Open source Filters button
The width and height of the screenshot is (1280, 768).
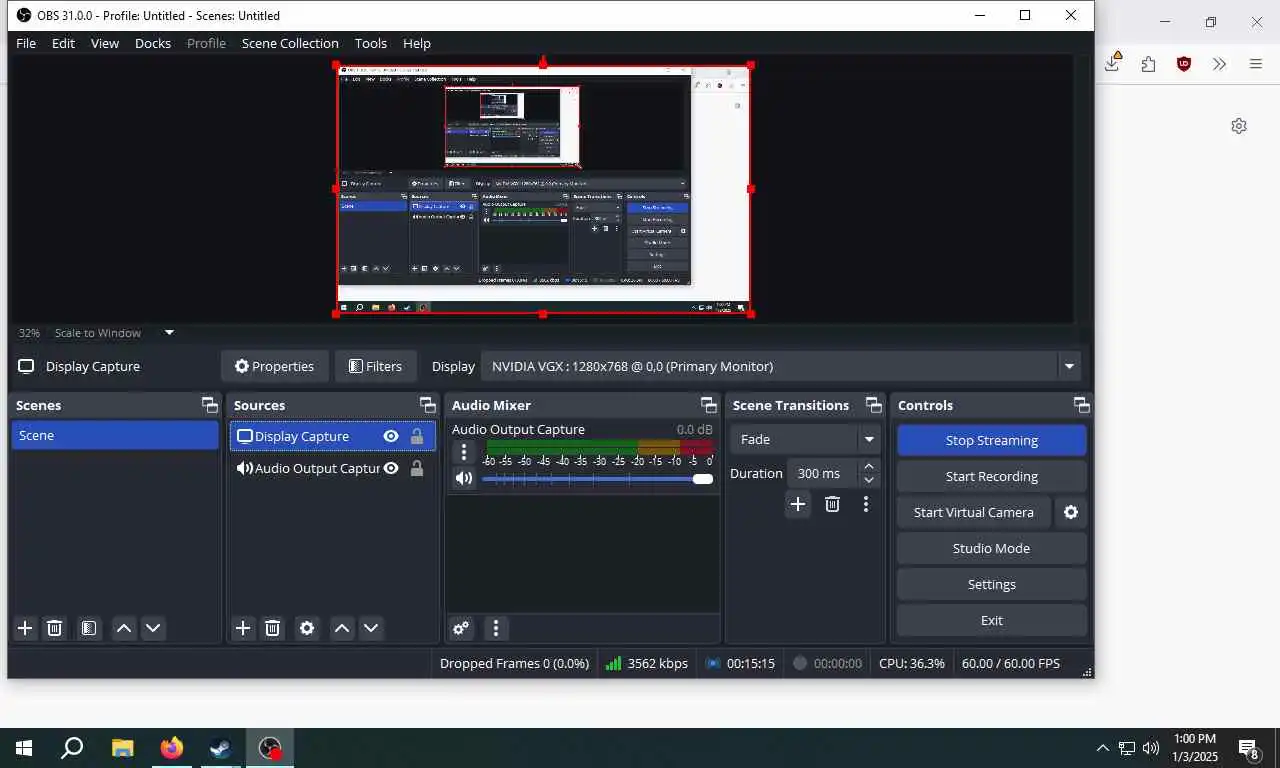point(375,366)
